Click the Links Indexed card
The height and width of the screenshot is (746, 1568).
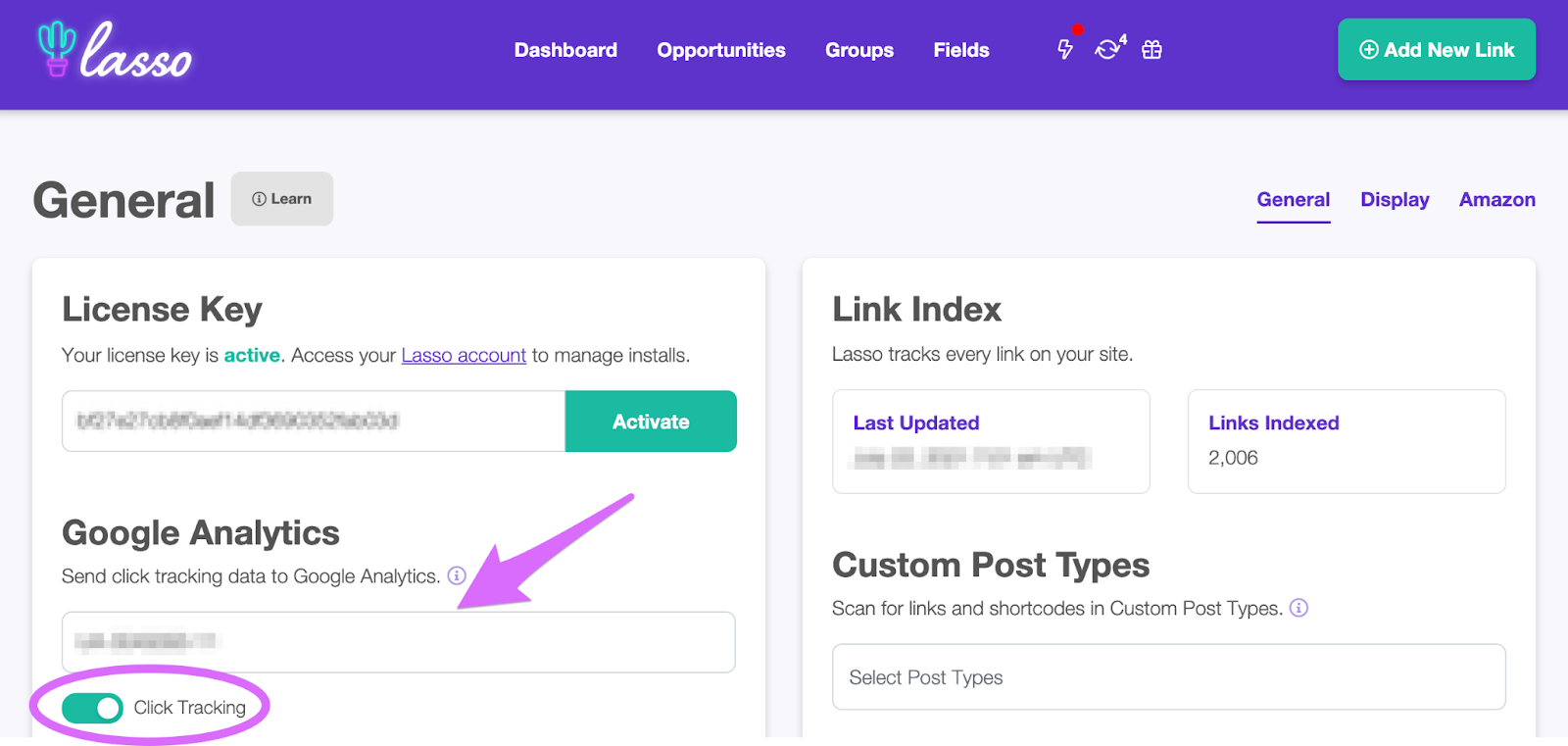[1347, 441]
